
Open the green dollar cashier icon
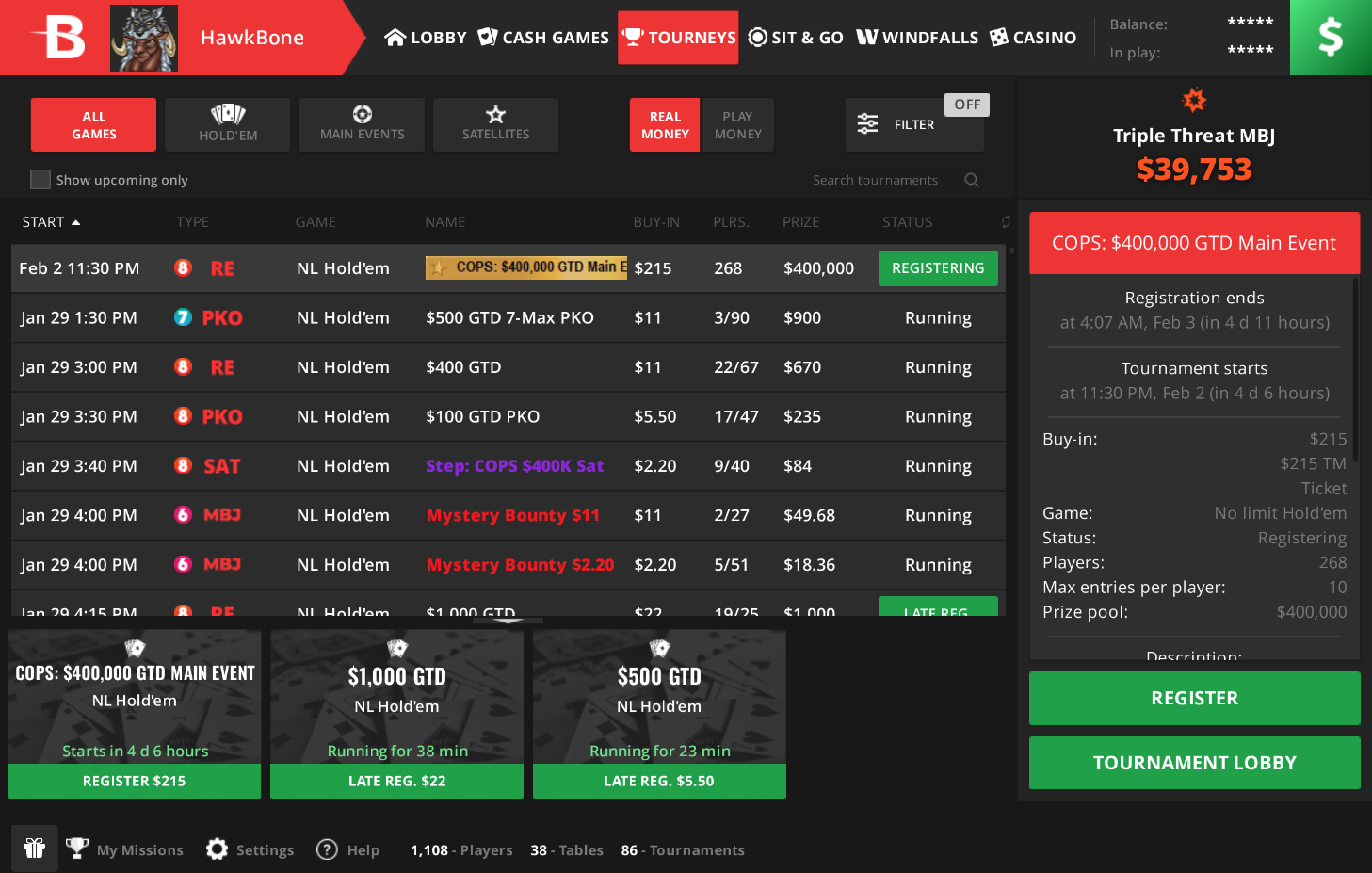1330,38
